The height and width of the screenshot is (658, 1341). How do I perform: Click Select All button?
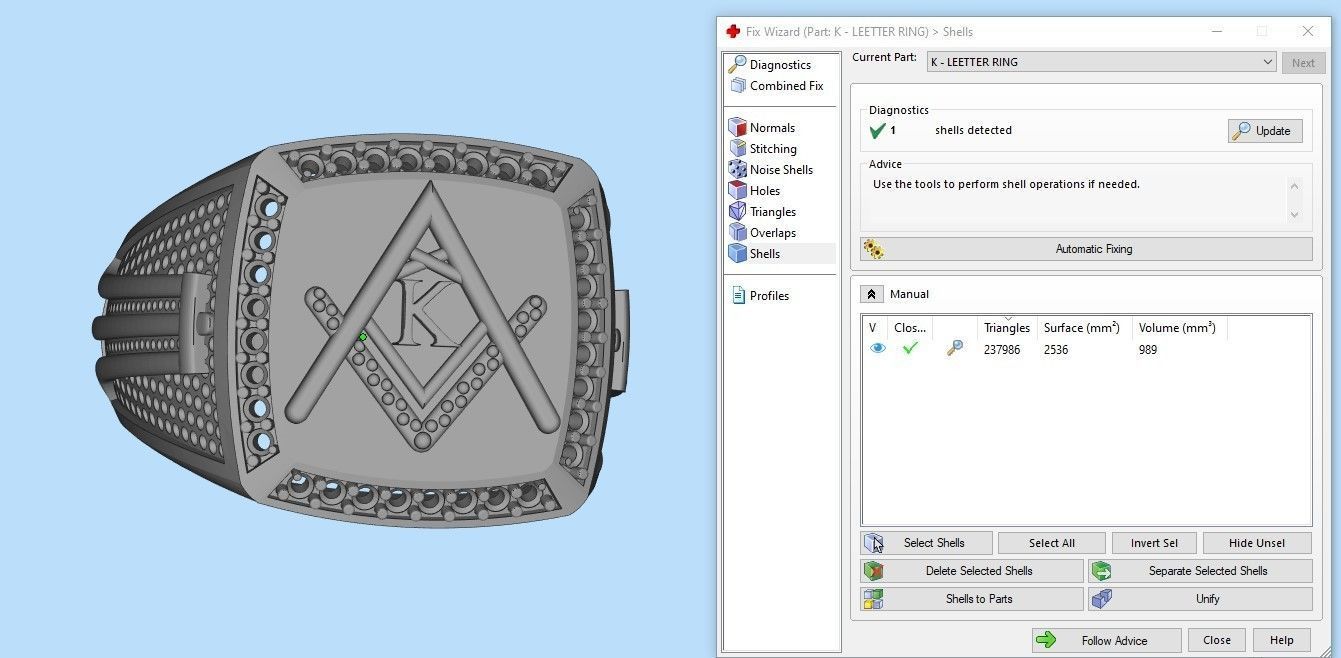coord(1052,543)
